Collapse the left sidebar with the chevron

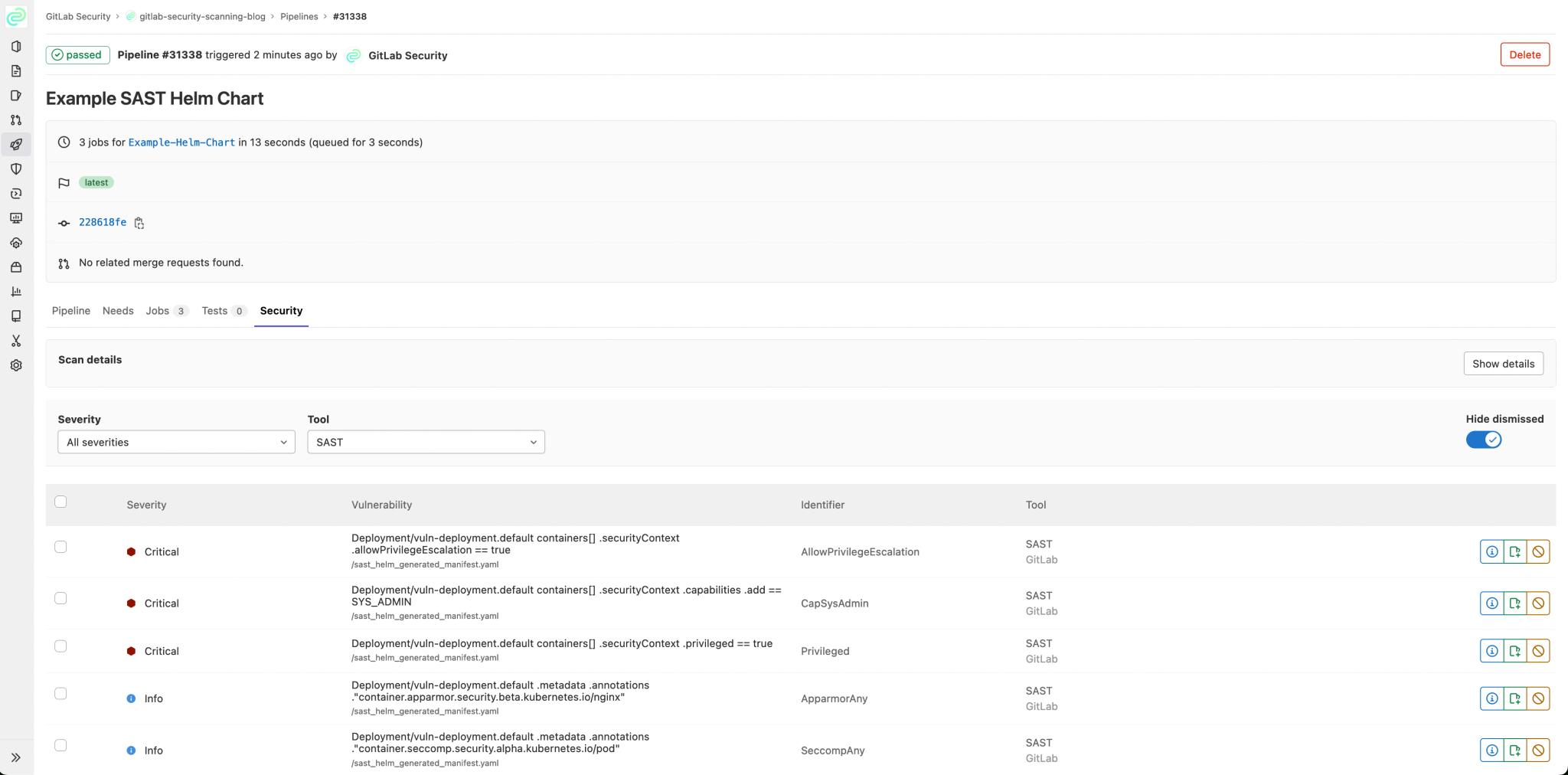point(16,757)
